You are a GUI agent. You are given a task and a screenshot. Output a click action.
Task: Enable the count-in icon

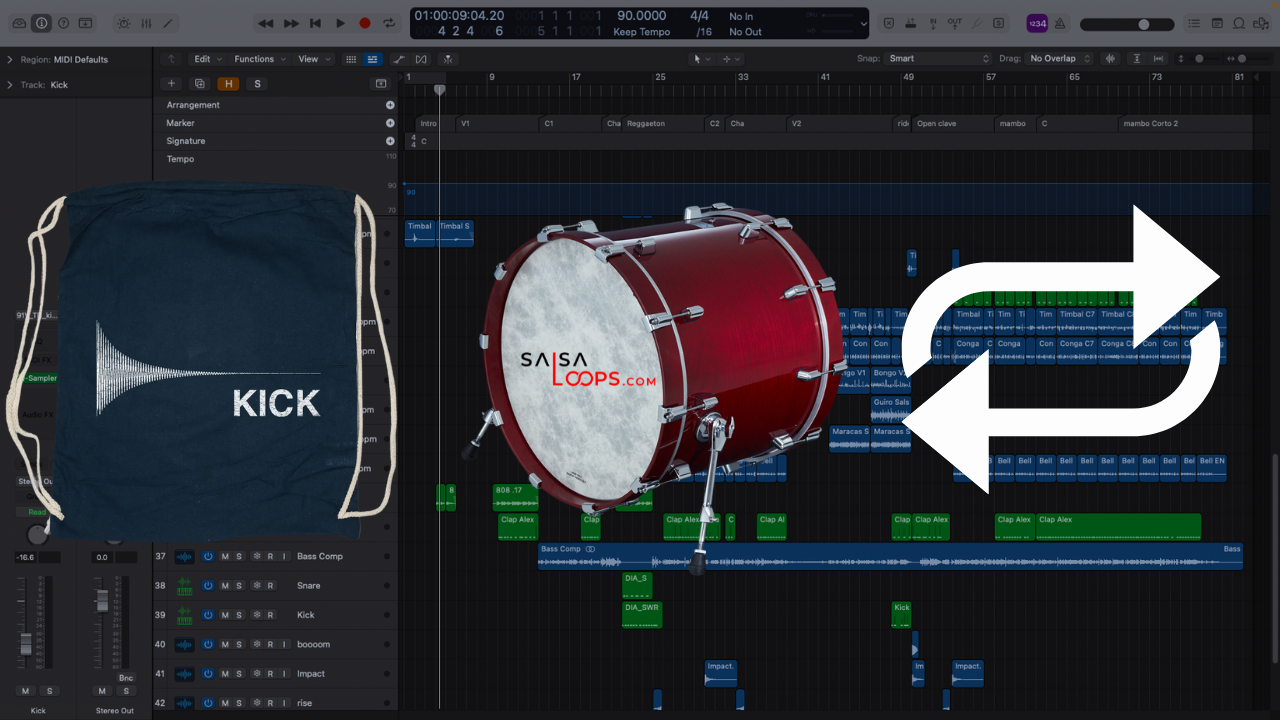(1037, 22)
